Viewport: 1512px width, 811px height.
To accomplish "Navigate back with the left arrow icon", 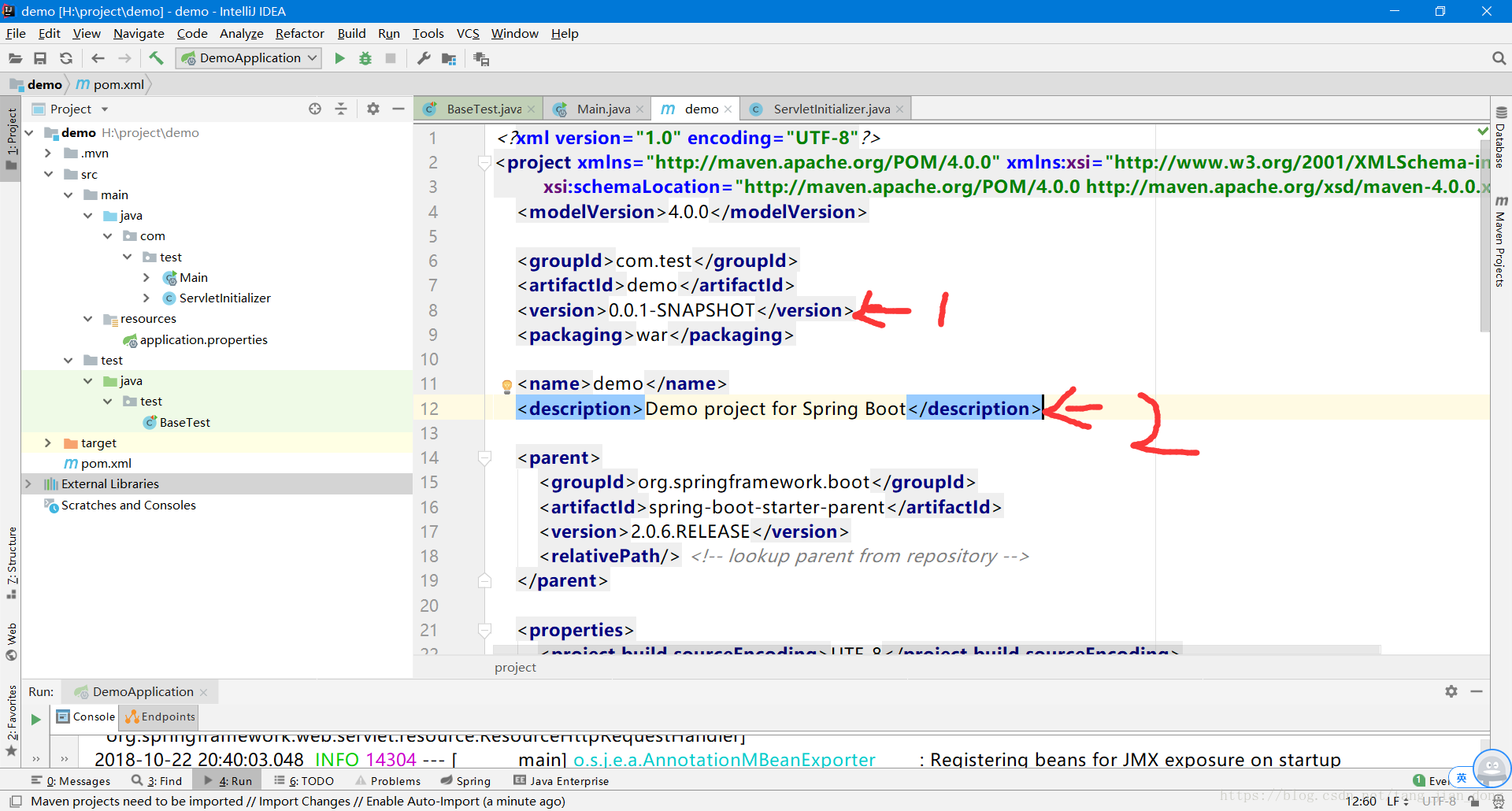I will coord(98,58).
